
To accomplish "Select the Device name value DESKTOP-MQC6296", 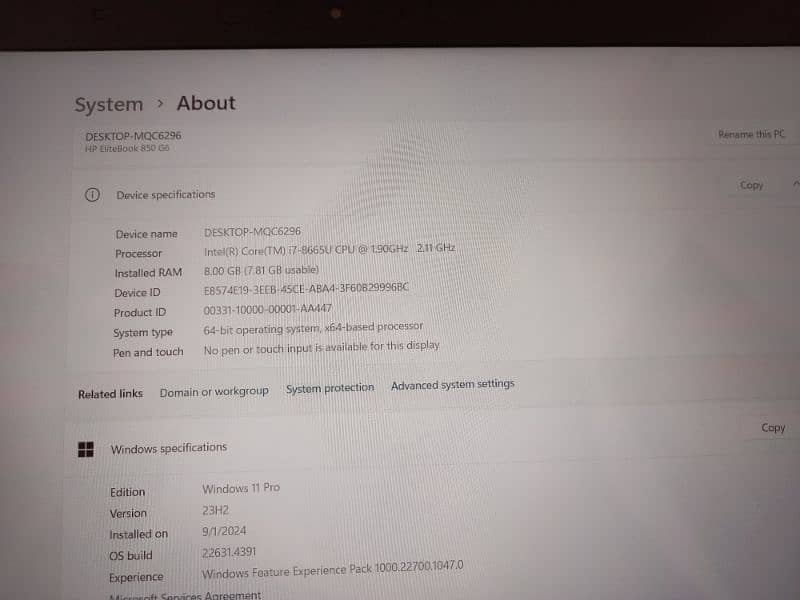I will [x=253, y=232].
